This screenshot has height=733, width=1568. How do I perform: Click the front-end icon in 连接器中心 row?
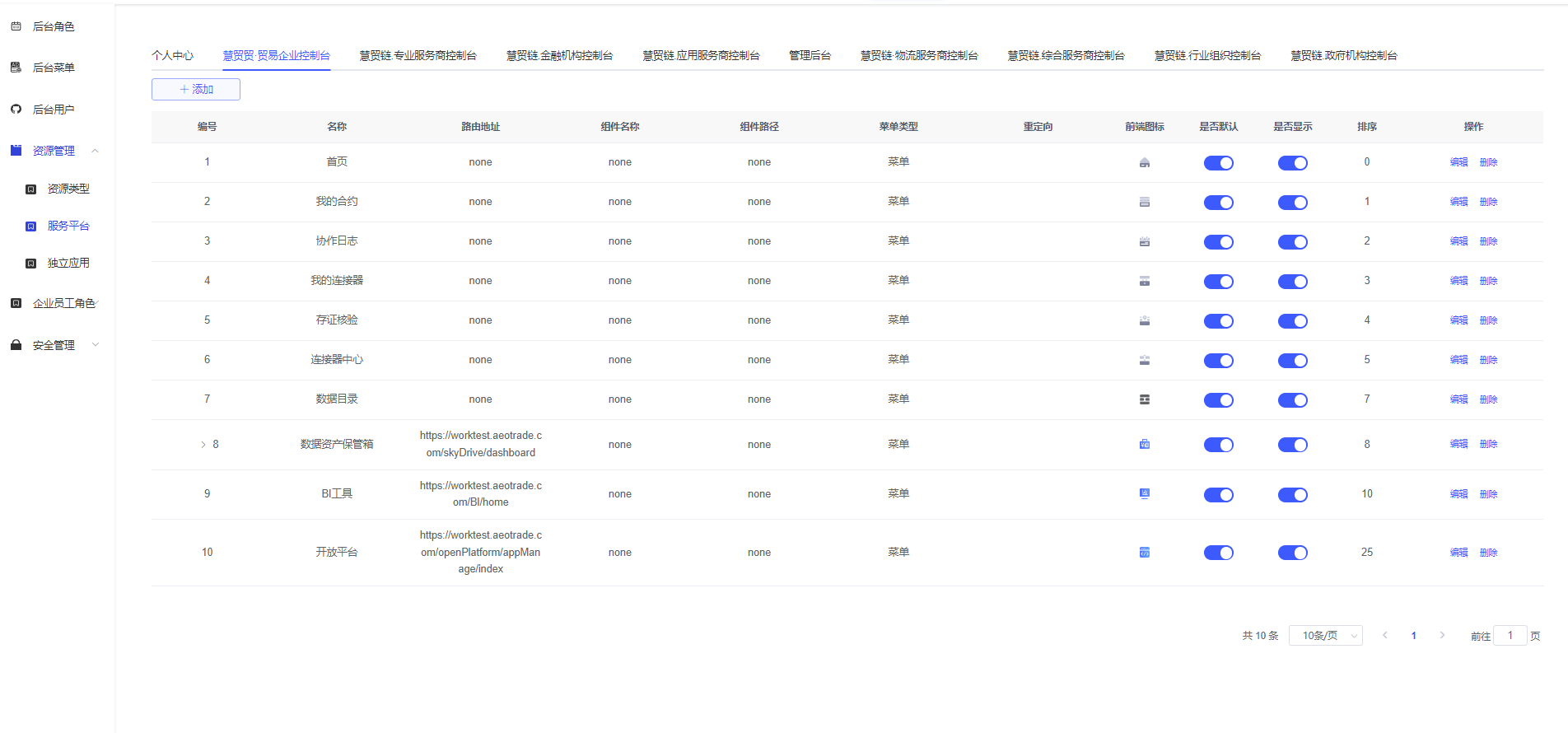(1144, 360)
